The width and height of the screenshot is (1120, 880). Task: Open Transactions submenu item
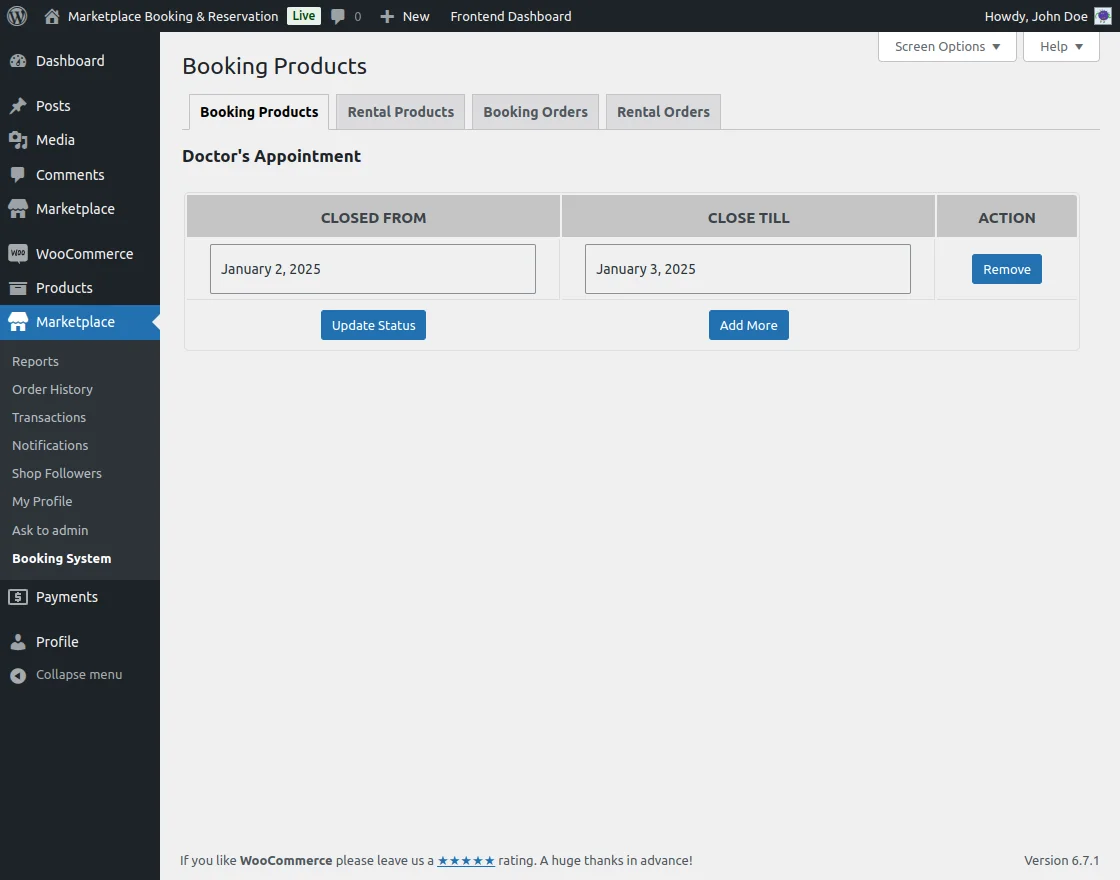point(49,417)
